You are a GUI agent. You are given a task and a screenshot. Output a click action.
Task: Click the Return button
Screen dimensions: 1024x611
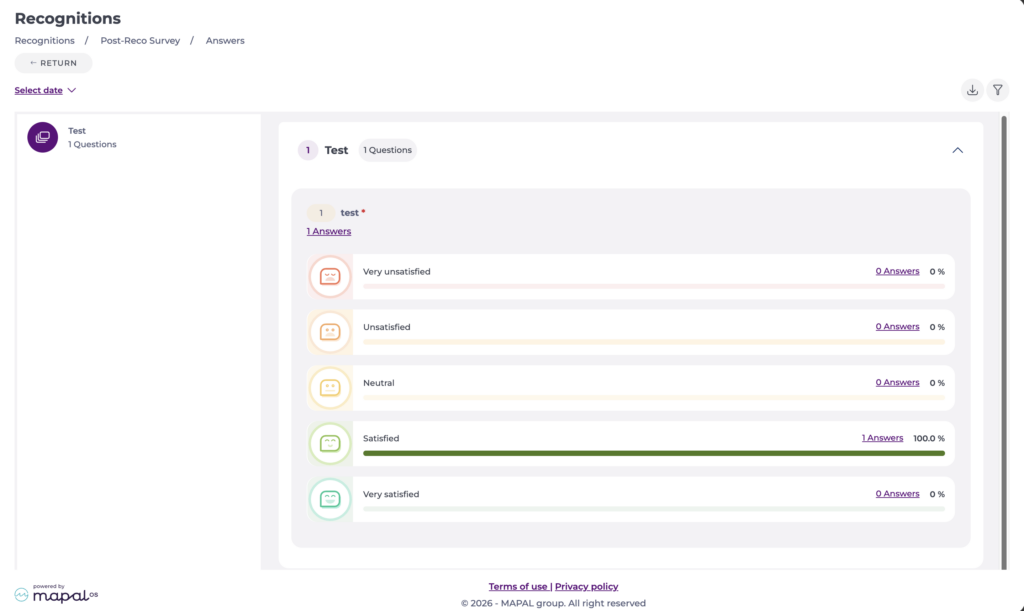point(54,63)
